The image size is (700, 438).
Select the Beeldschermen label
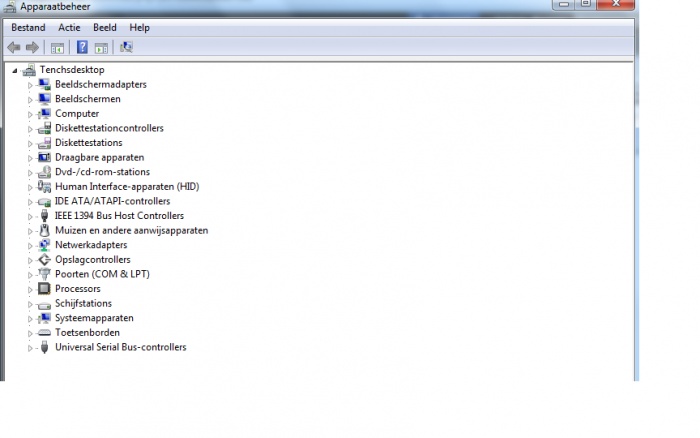(x=88, y=99)
